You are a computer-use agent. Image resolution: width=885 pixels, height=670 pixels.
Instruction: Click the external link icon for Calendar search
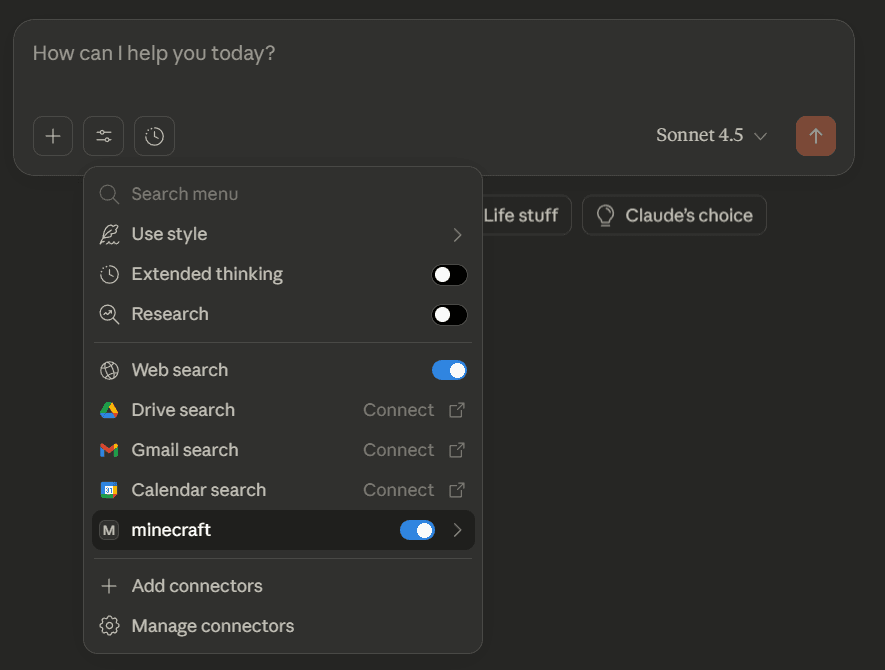pyautogui.click(x=457, y=490)
